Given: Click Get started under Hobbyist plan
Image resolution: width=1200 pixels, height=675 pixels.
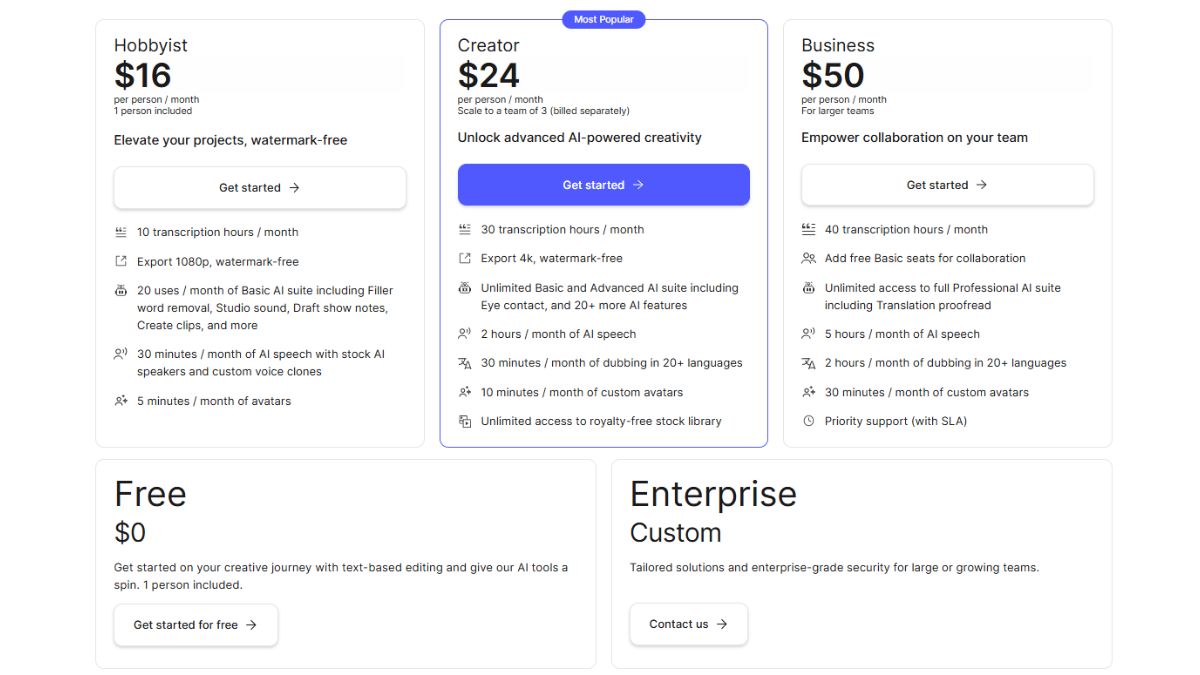Looking at the screenshot, I should pos(260,187).
